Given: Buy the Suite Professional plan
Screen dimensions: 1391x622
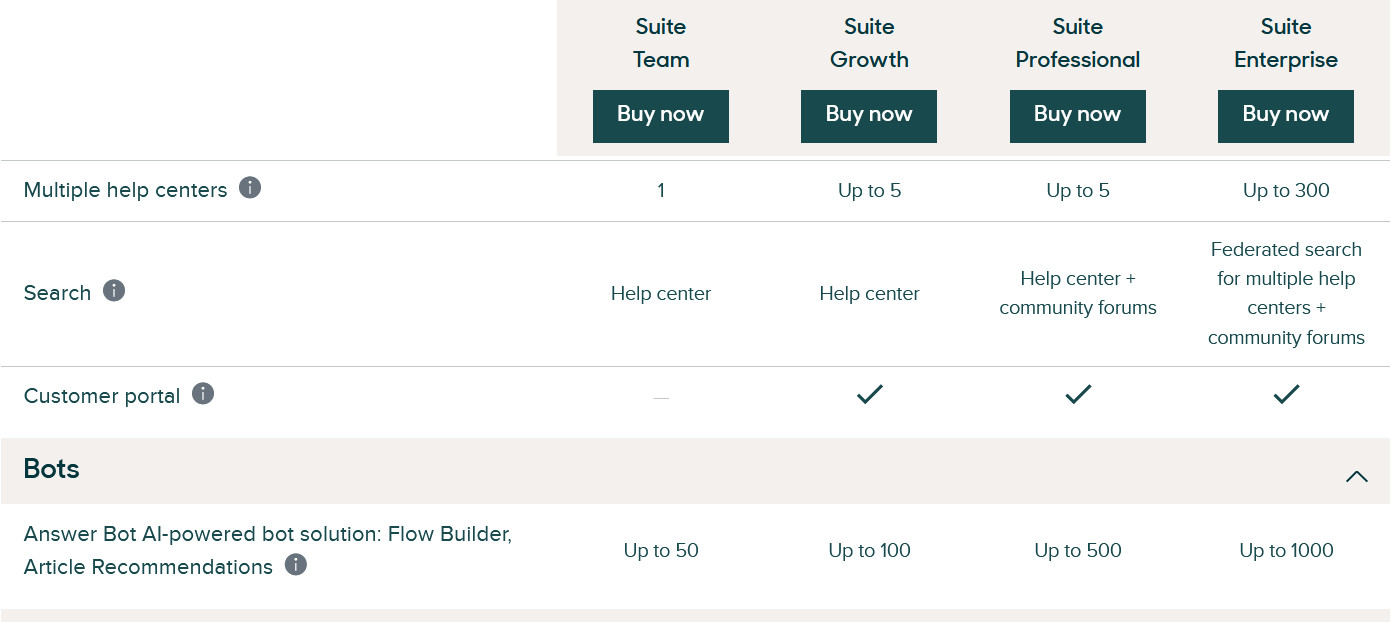Looking at the screenshot, I should tap(1078, 116).
